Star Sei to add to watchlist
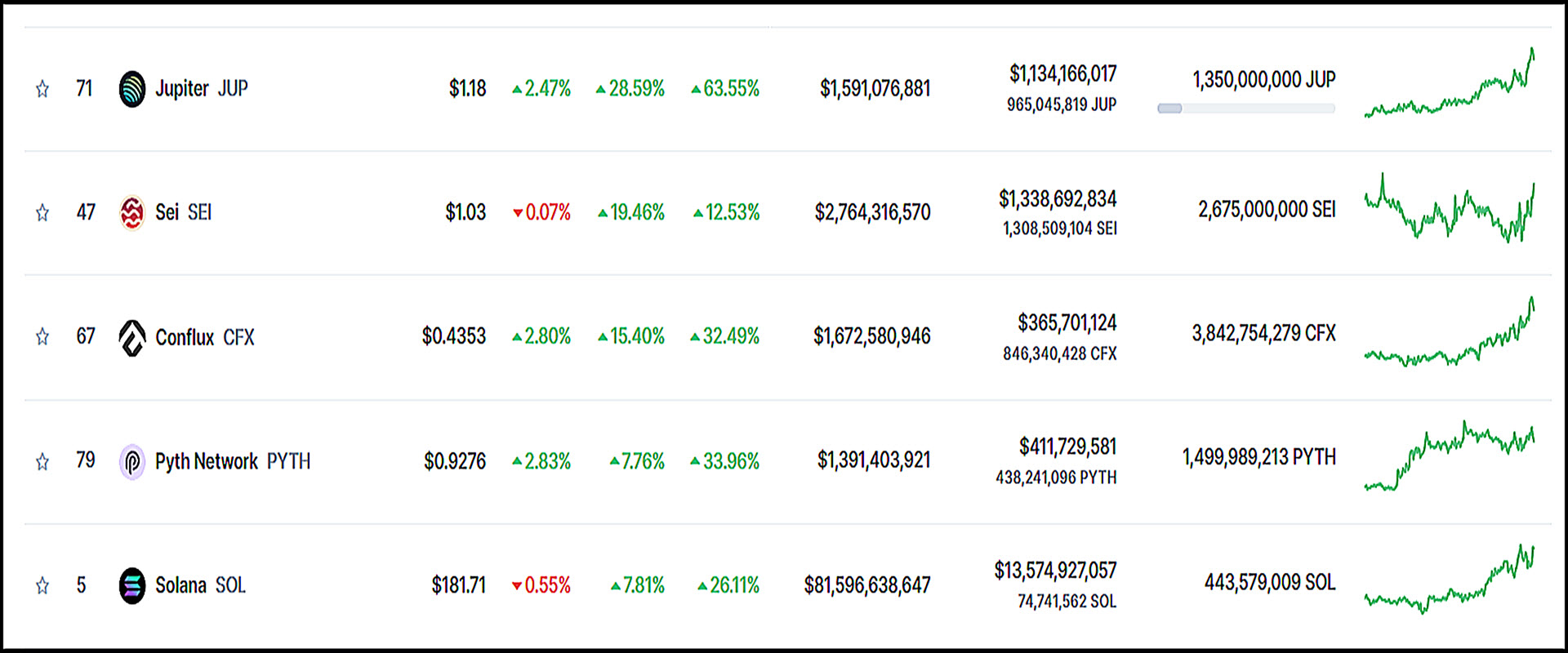This screenshot has height=653, width=1568. coord(42,213)
